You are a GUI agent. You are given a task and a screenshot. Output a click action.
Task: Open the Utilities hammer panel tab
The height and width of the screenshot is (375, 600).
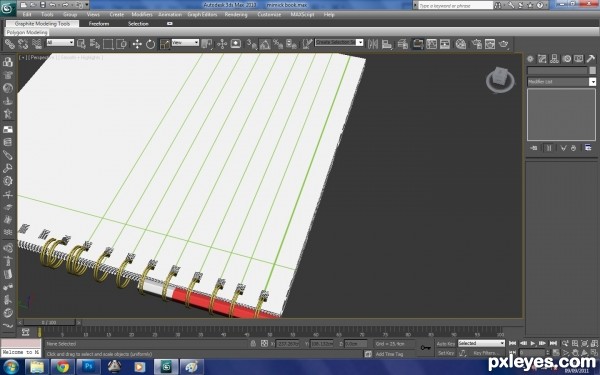click(591, 59)
